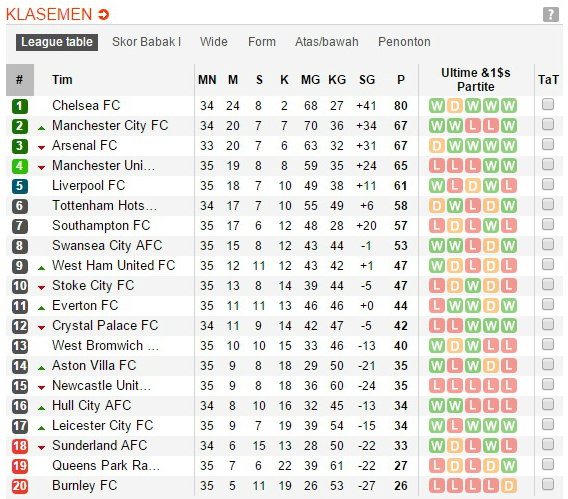Click Chelsea FC rank 1 badge

(20, 106)
